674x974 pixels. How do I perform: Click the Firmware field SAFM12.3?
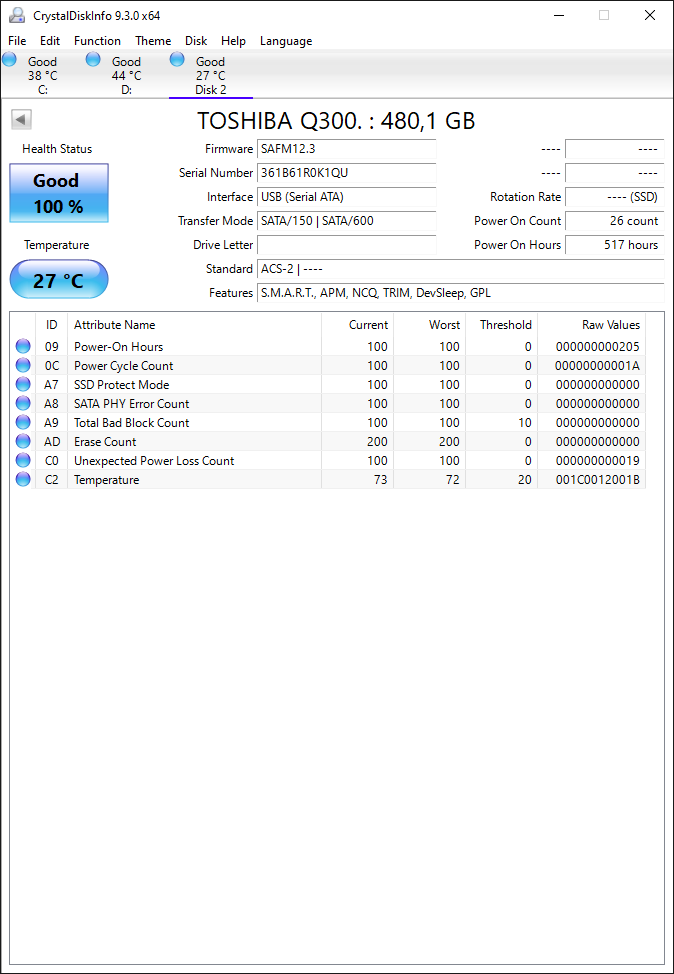click(347, 149)
